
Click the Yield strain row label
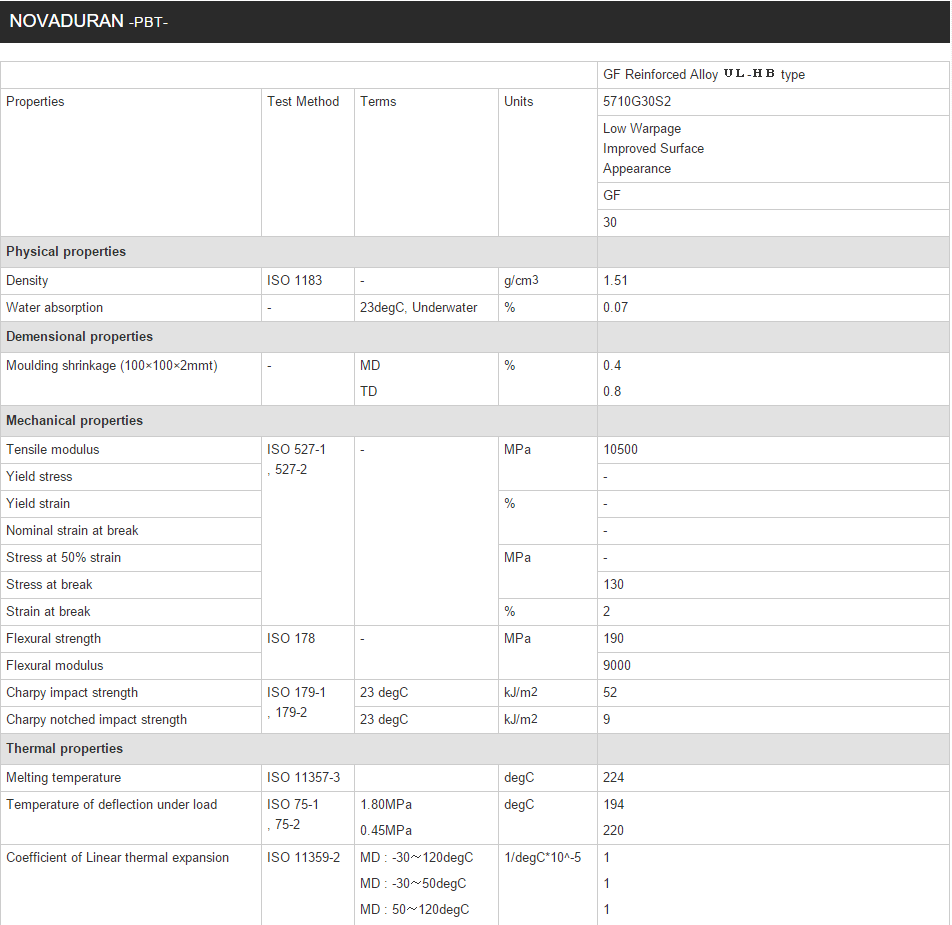pos(38,504)
